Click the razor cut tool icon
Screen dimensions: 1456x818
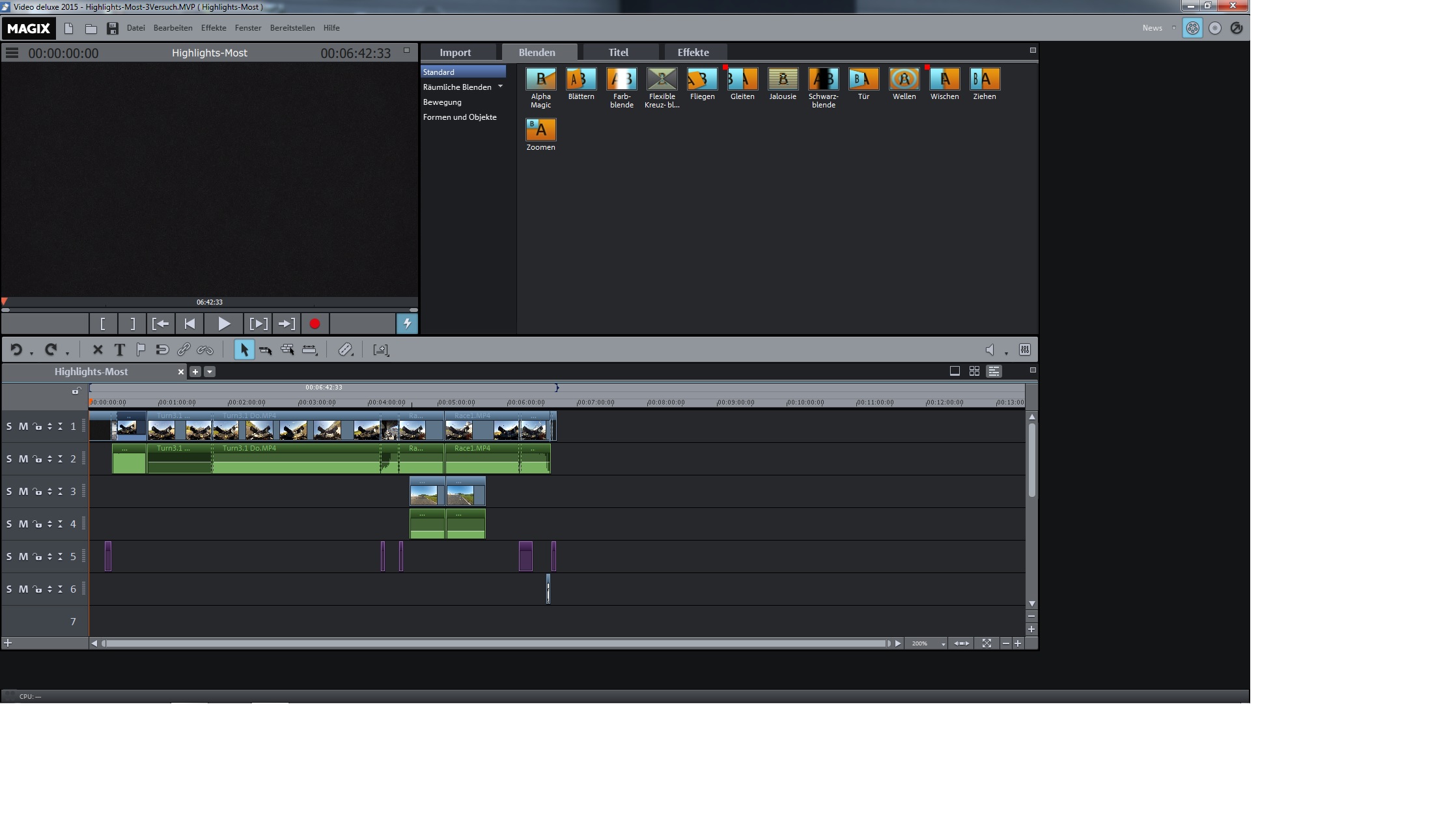344,350
